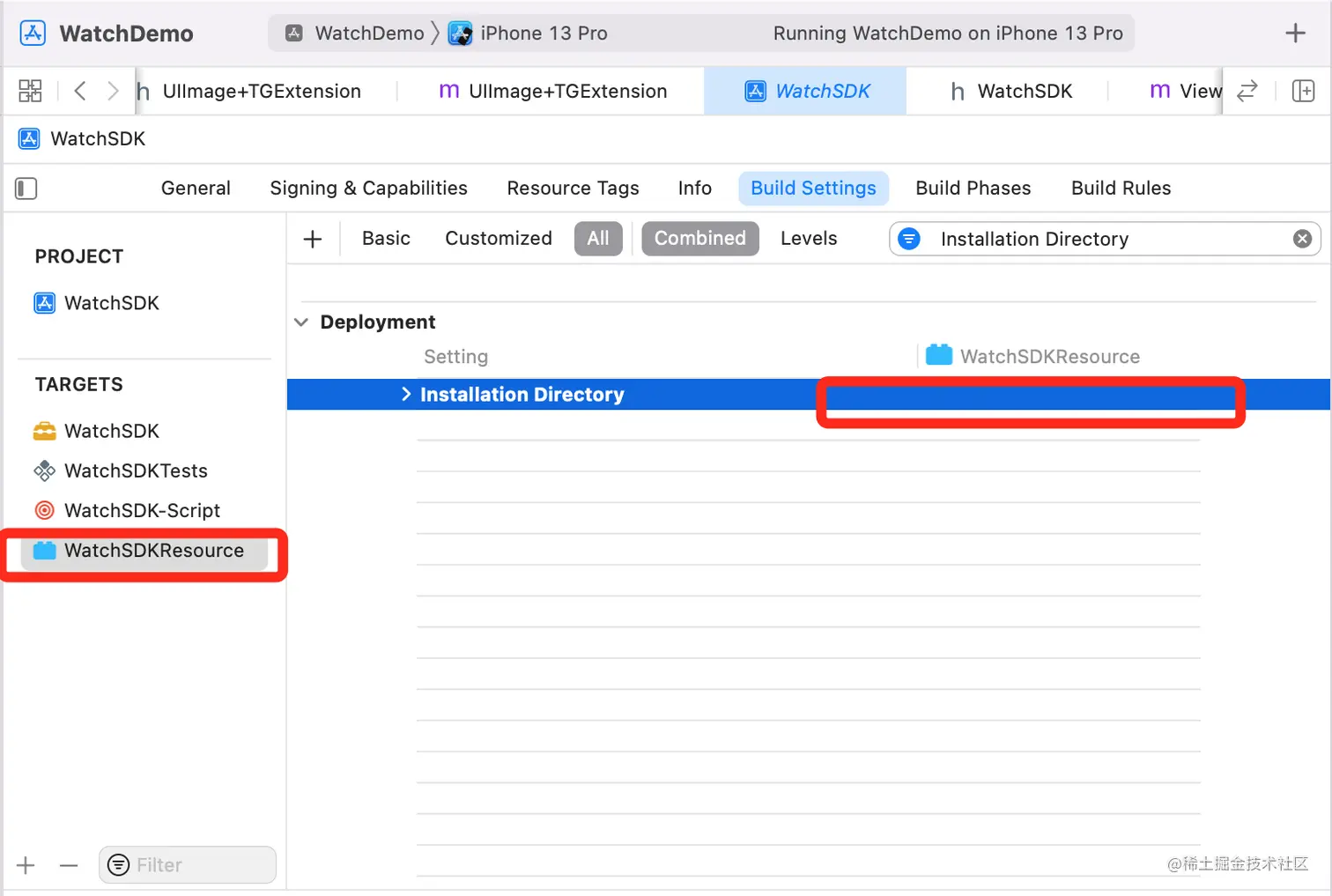Click the WatchSDKResource column header

pyautogui.click(x=1032, y=356)
